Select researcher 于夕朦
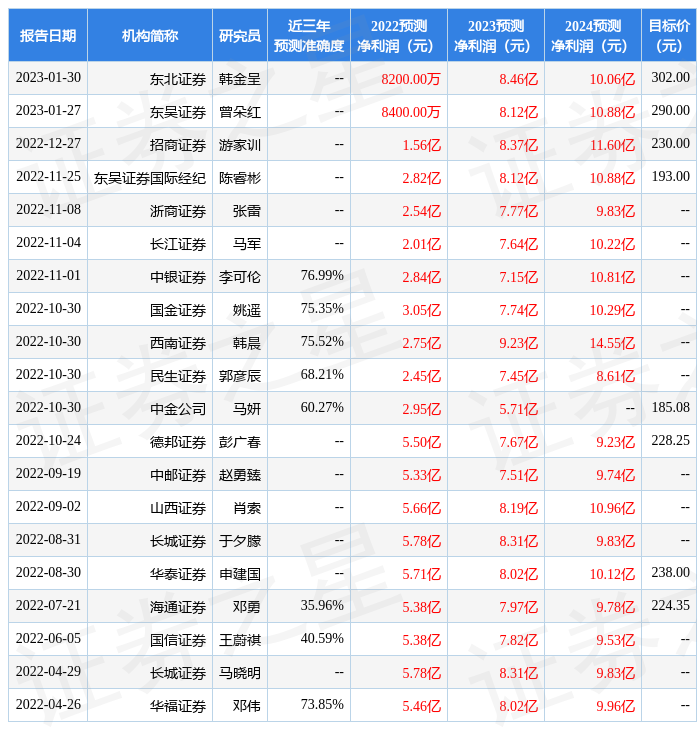The image size is (697, 730). [x=240, y=541]
